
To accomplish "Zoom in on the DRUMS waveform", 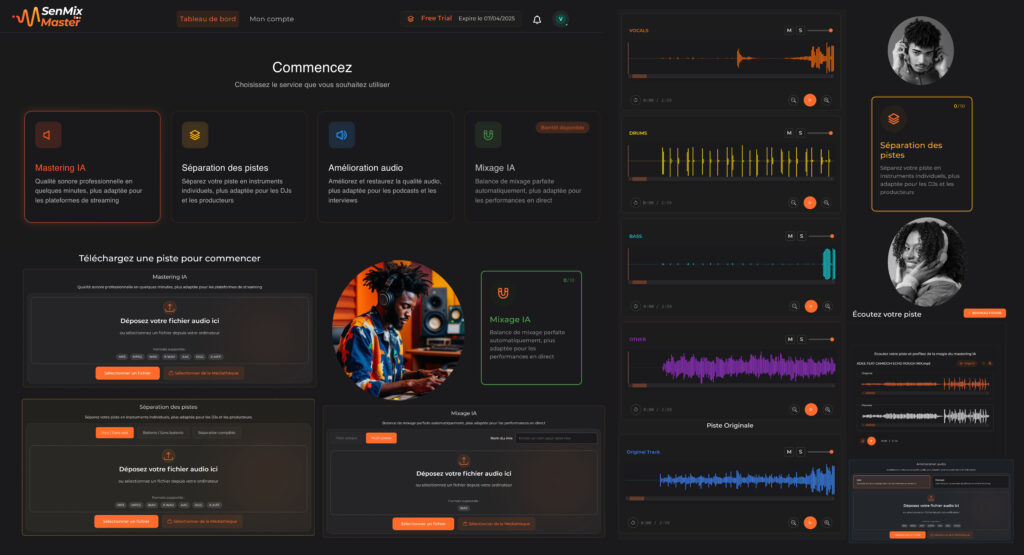I will click(x=827, y=202).
